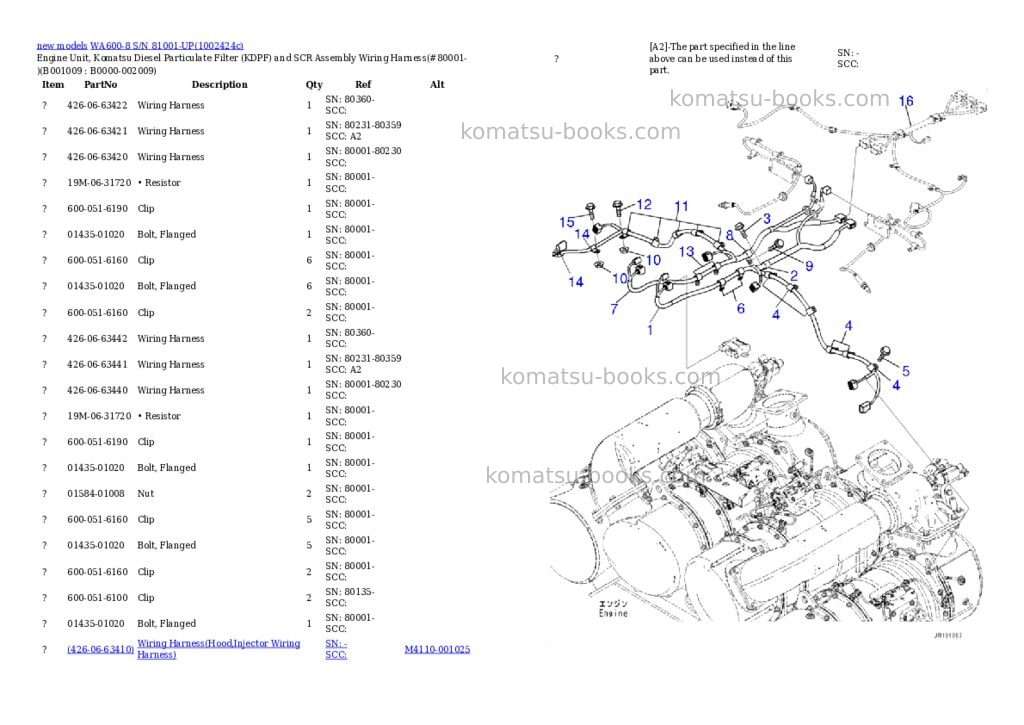Click the Ref column header
The image size is (1024, 725).
tap(363, 85)
